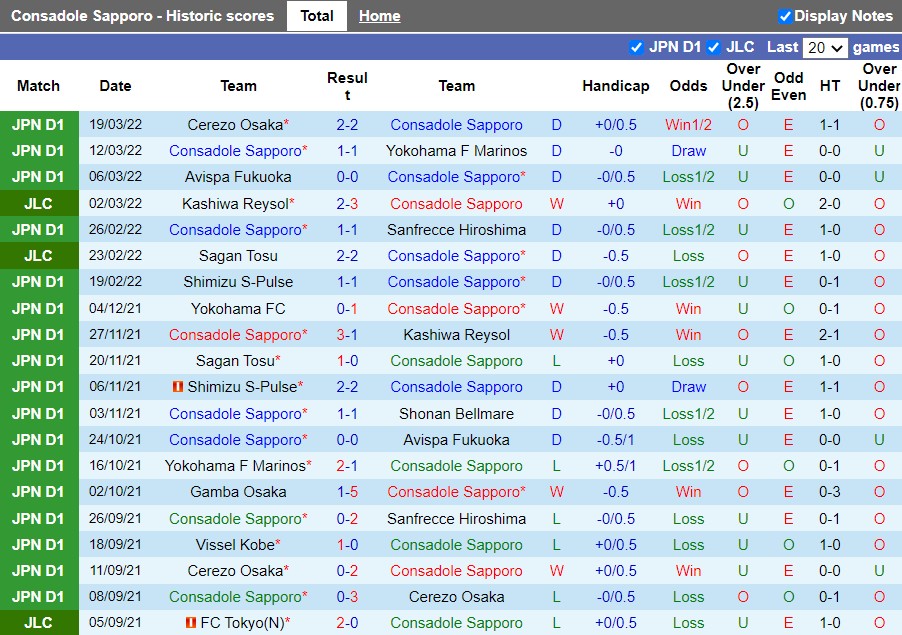Click the Handicap column header

pyautogui.click(x=616, y=86)
